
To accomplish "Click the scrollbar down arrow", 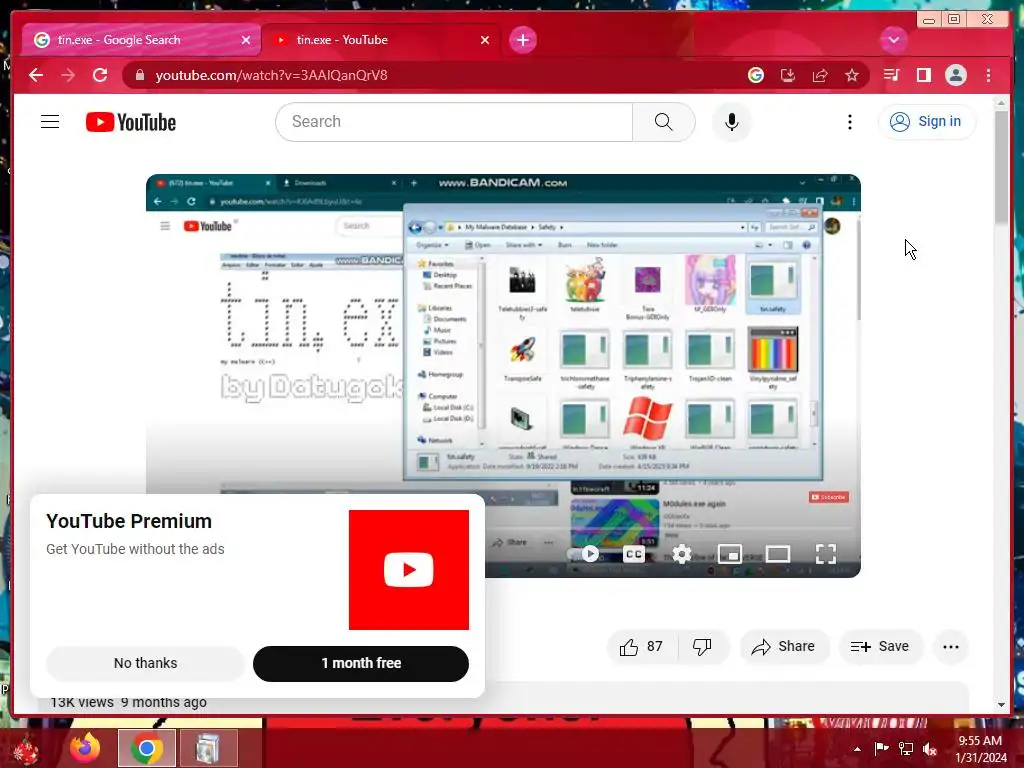I will click(1001, 705).
